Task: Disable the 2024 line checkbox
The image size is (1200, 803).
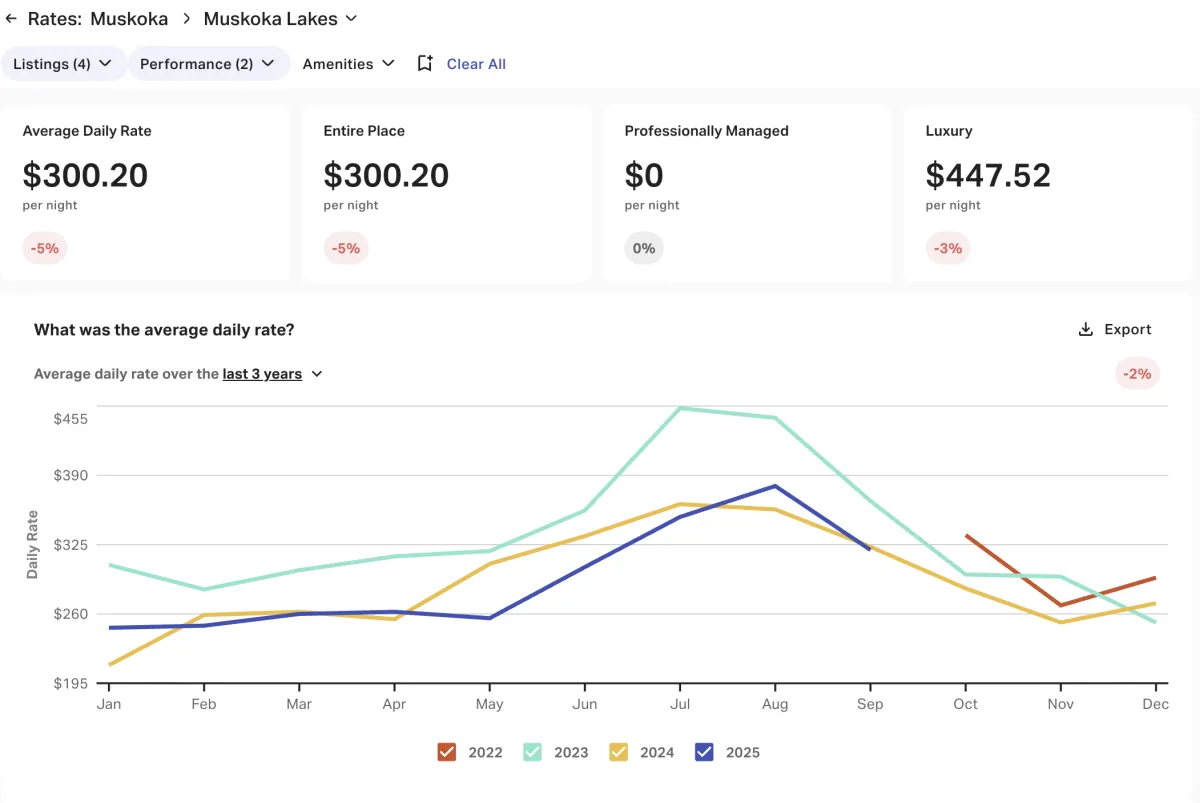Action: (x=619, y=752)
